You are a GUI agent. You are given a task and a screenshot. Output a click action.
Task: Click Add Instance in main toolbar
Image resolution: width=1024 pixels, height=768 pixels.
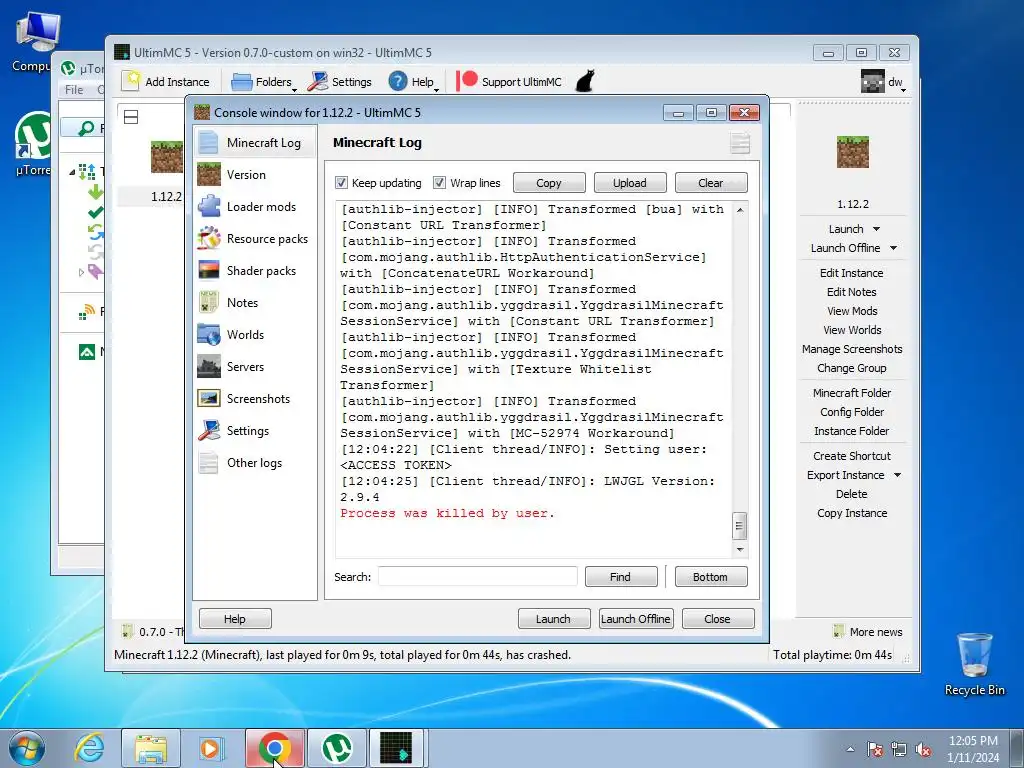(166, 82)
